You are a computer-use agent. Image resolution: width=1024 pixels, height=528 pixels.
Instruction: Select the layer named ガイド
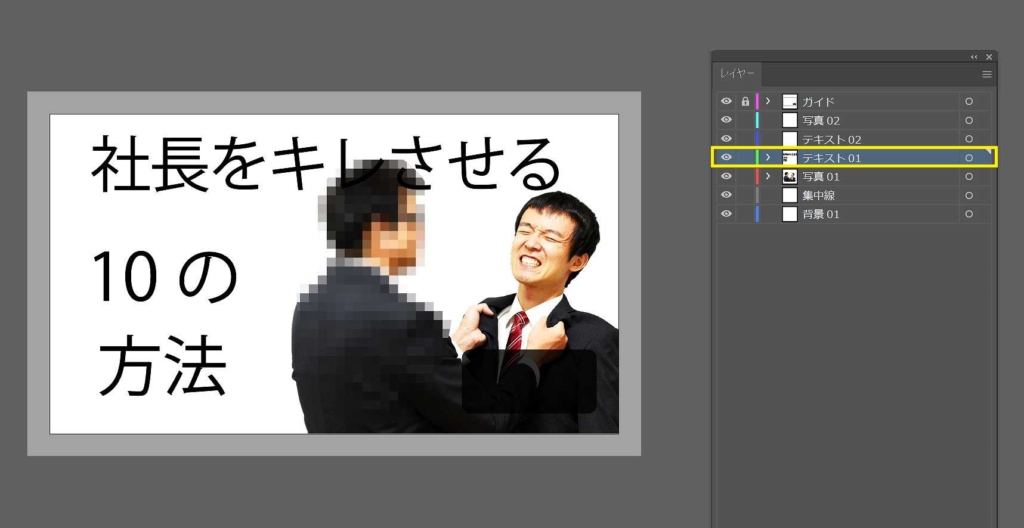click(x=818, y=102)
